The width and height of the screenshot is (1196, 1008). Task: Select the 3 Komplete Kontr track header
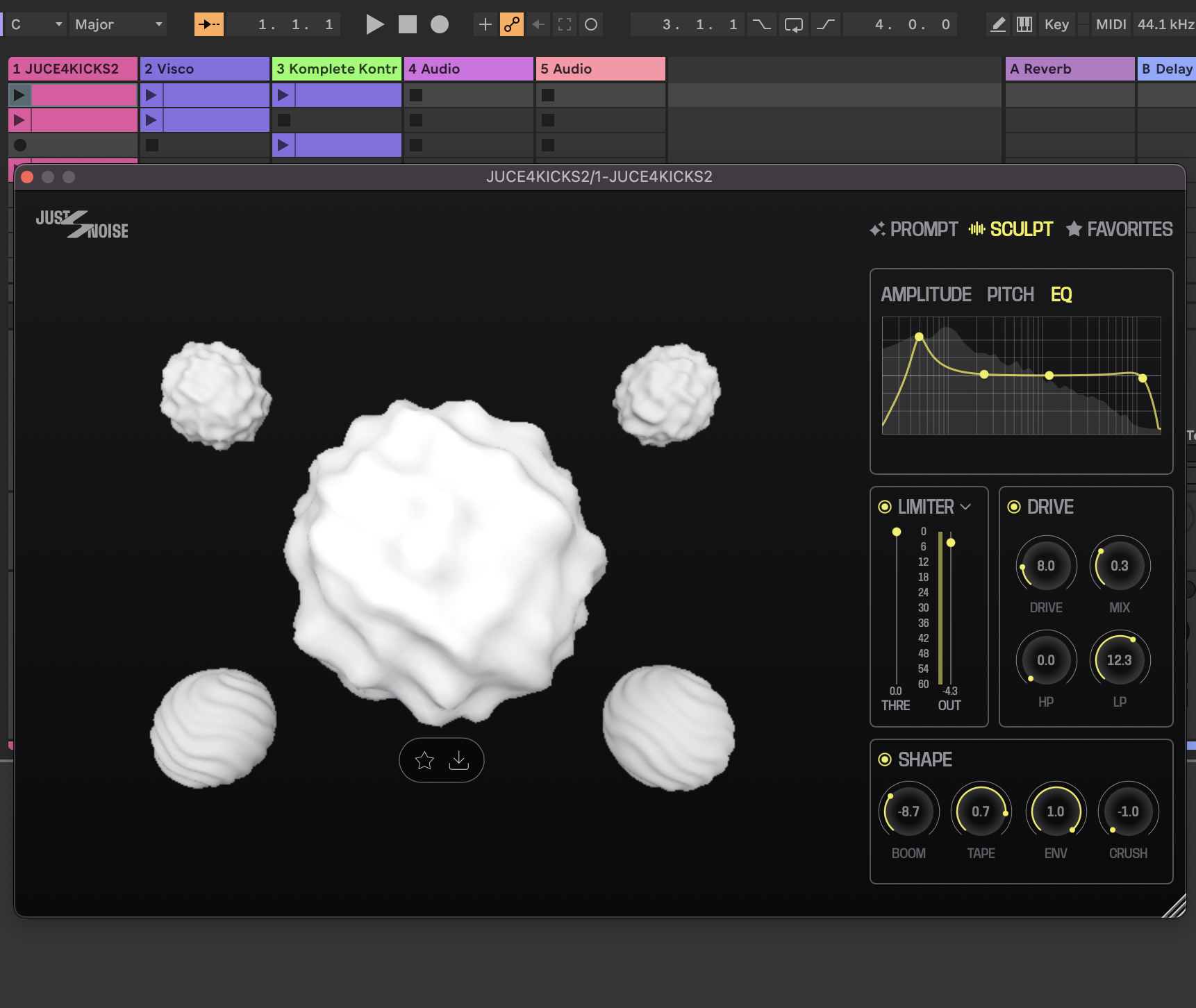coord(337,69)
